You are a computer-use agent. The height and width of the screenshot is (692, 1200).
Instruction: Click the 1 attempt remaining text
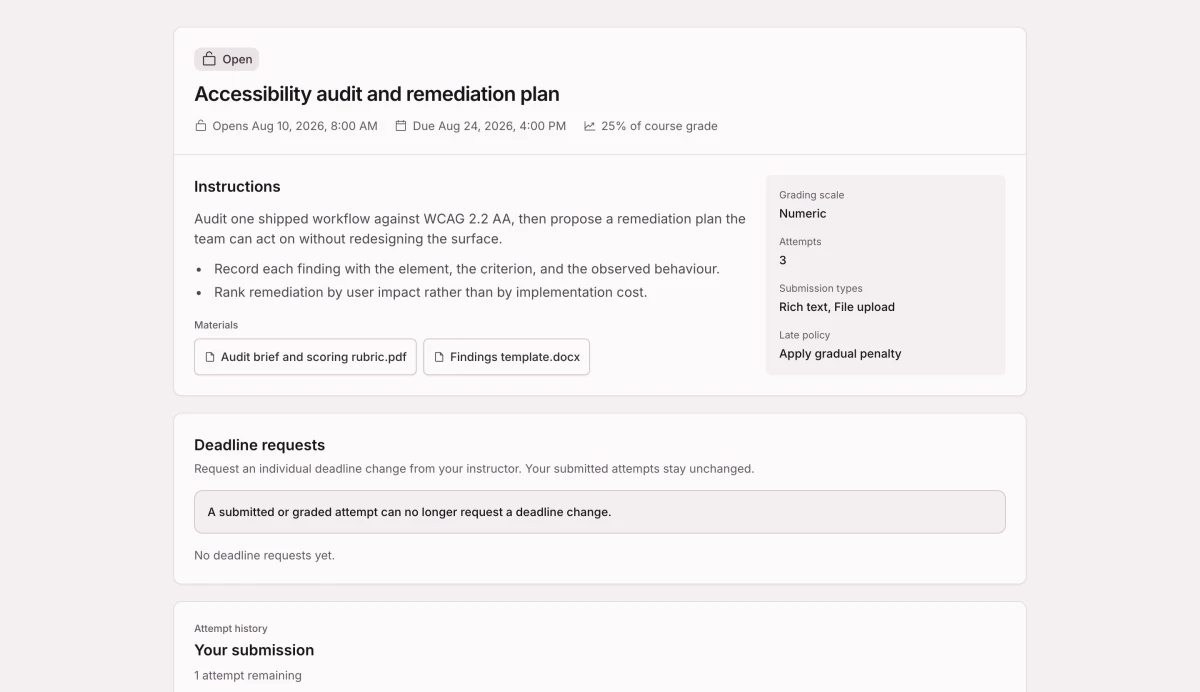pyautogui.click(x=248, y=676)
